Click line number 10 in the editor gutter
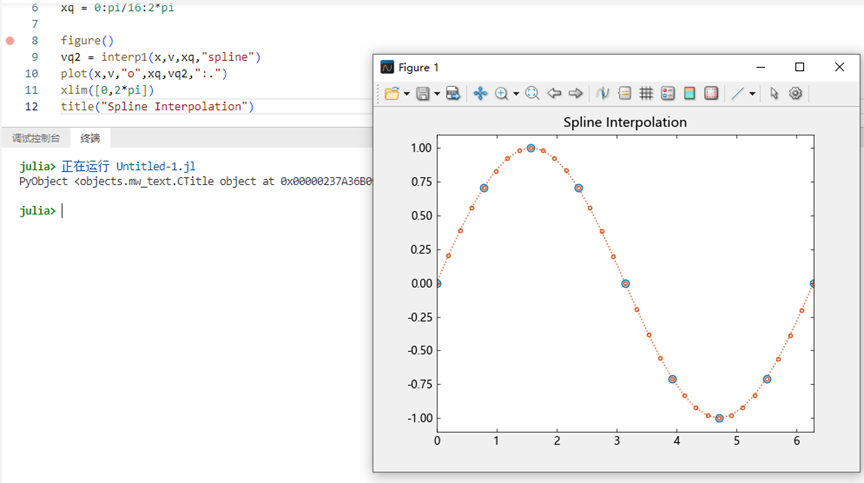864x483 pixels. click(31, 73)
